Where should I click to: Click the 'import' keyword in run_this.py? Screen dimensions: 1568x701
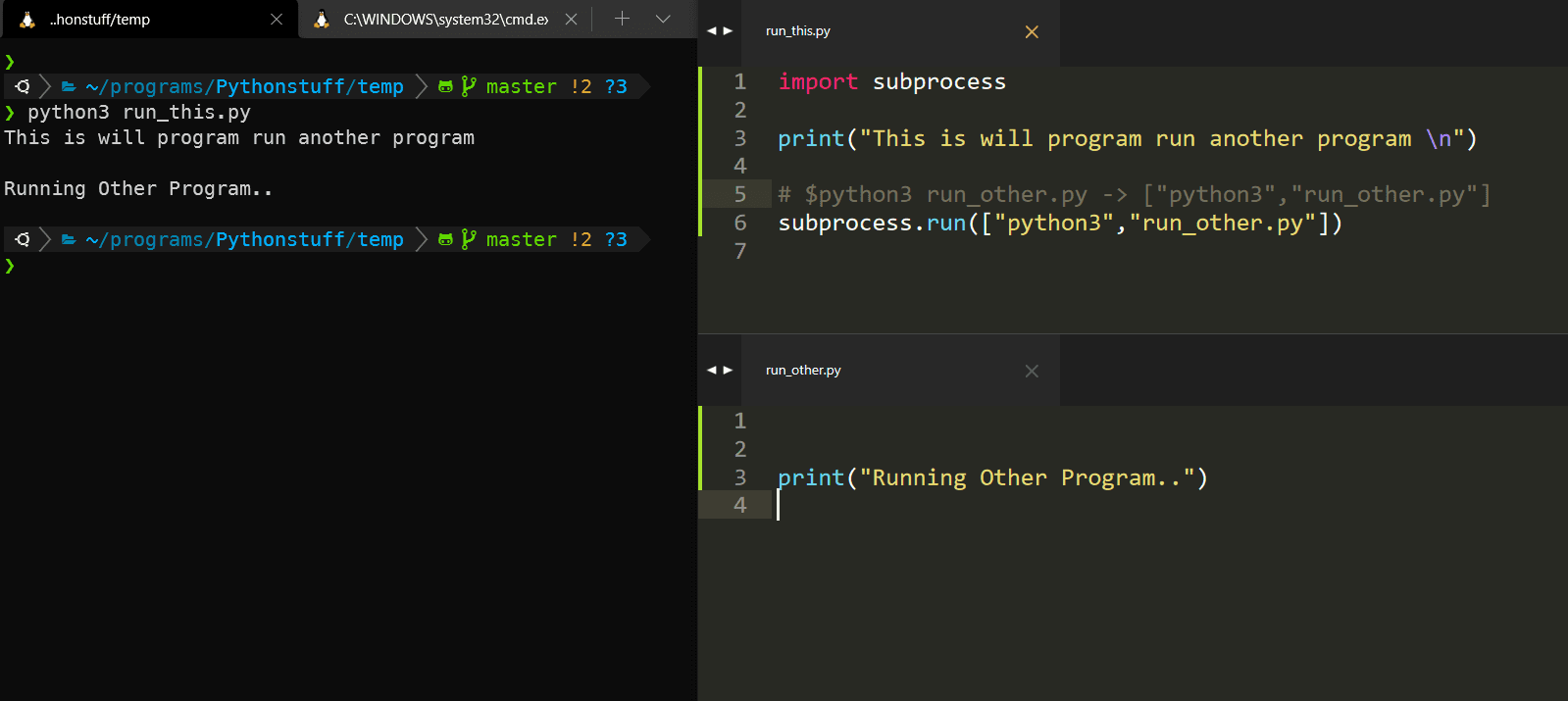(818, 82)
